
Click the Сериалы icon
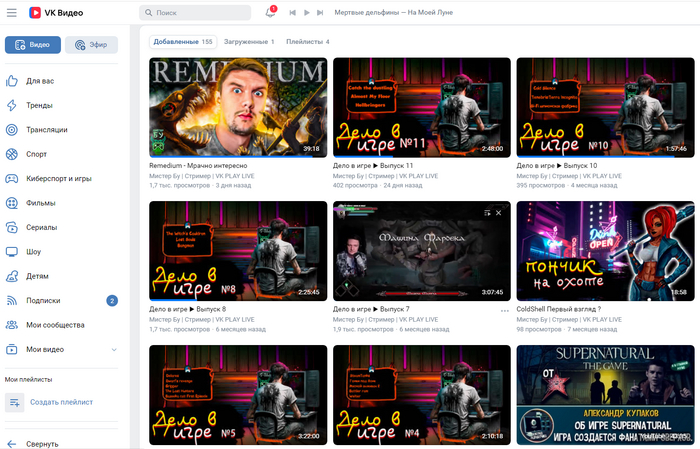[x=12, y=227]
